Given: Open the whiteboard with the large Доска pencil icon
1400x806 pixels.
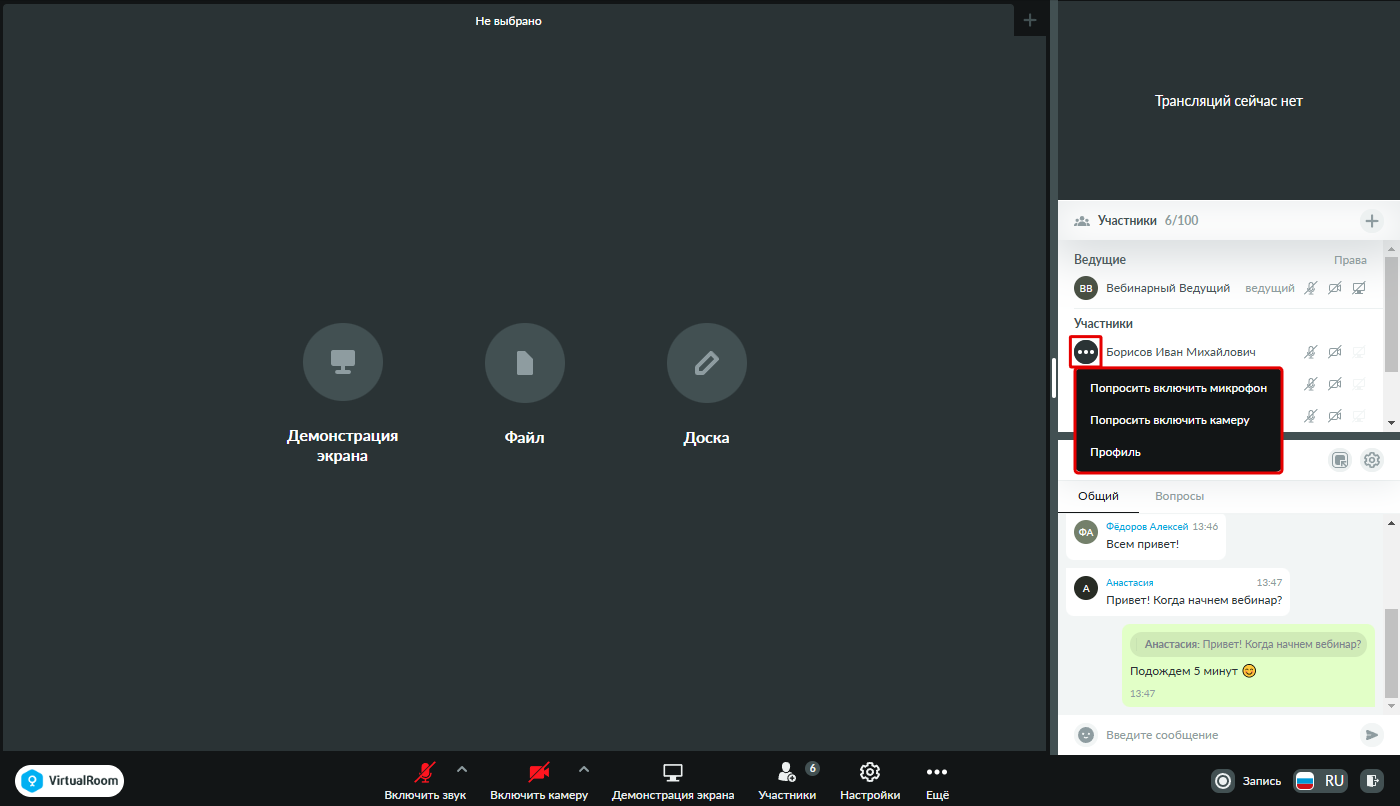Looking at the screenshot, I should [x=707, y=364].
